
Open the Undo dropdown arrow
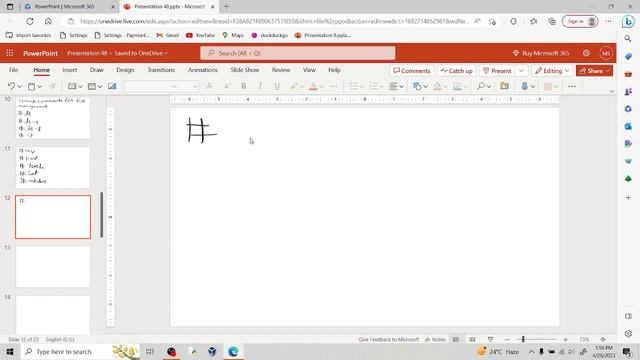coord(19,87)
